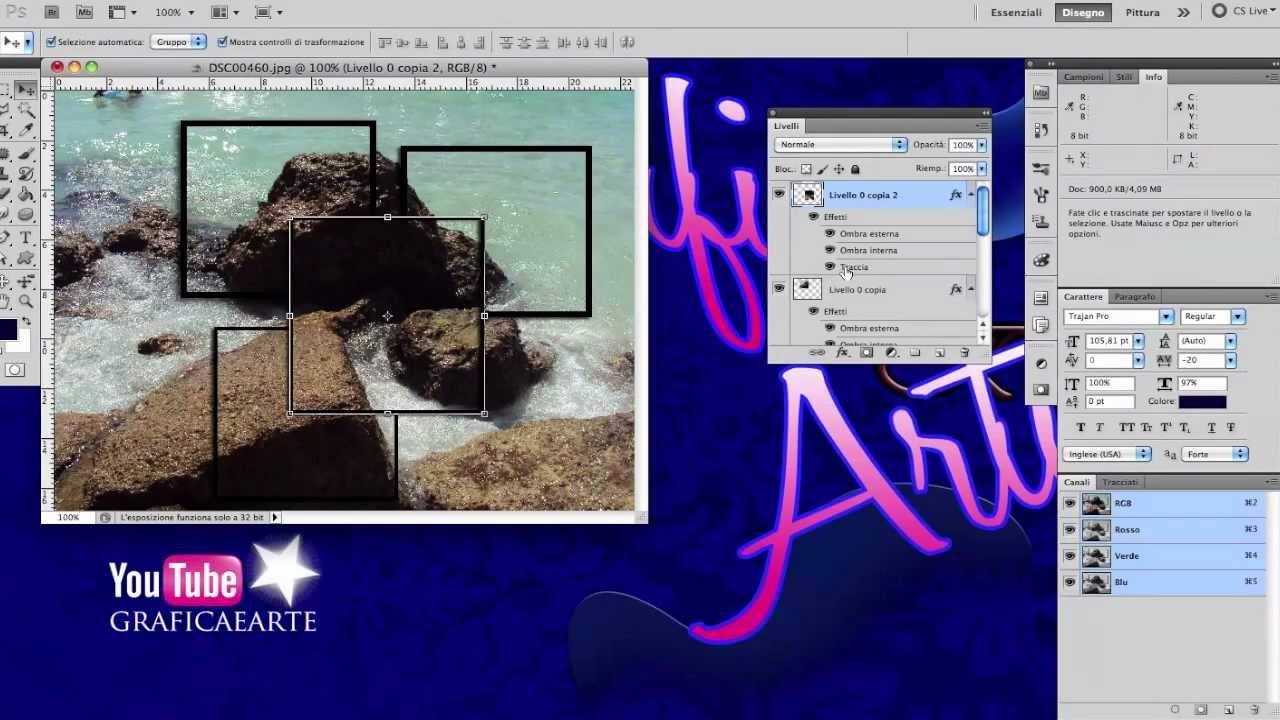The height and width of the screenshot is (720, 1280).
Task: Open the Gruppo auto-select dropdown
Action: point(179,42)
